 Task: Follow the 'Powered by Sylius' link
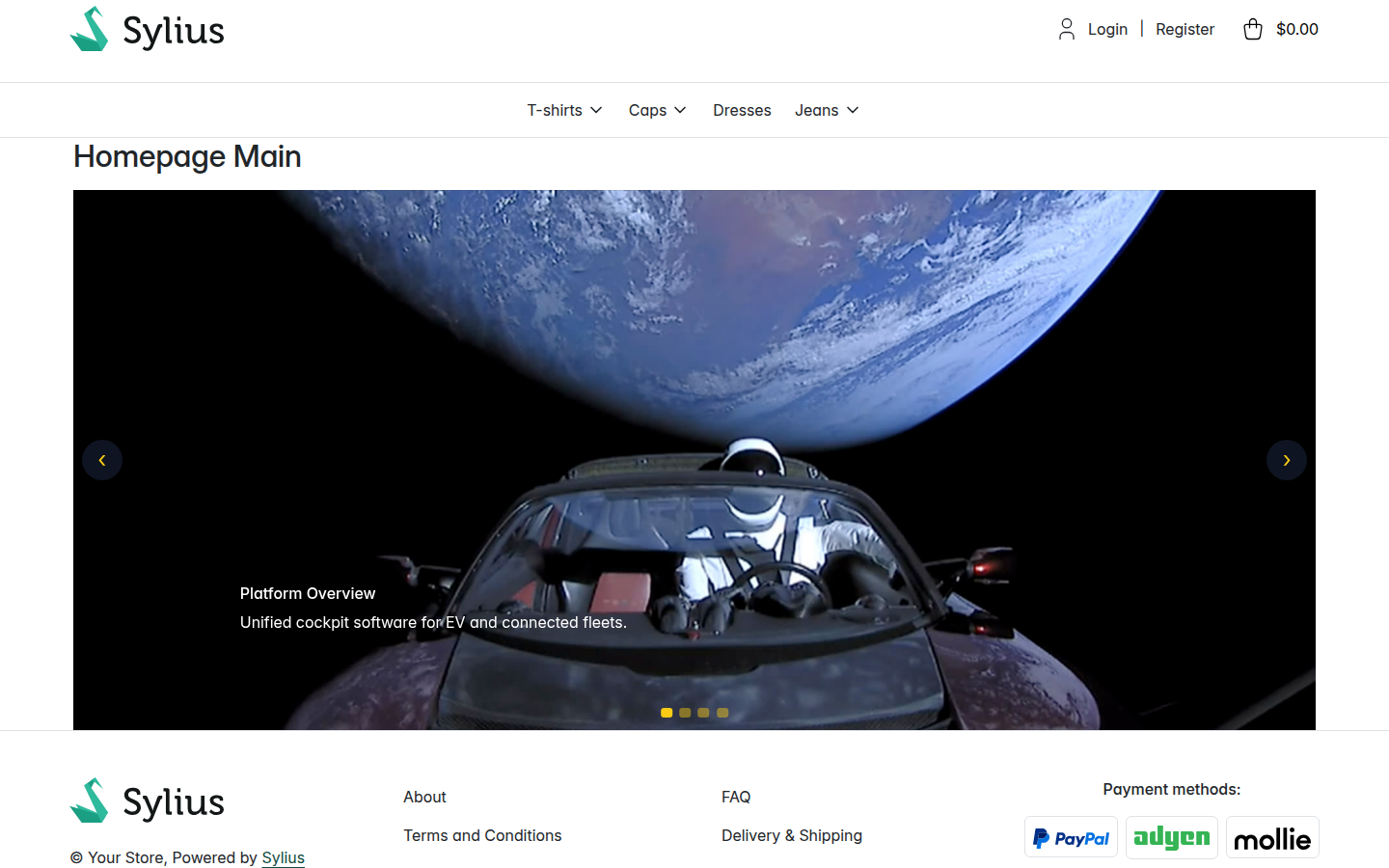click(x=283, y=857)
